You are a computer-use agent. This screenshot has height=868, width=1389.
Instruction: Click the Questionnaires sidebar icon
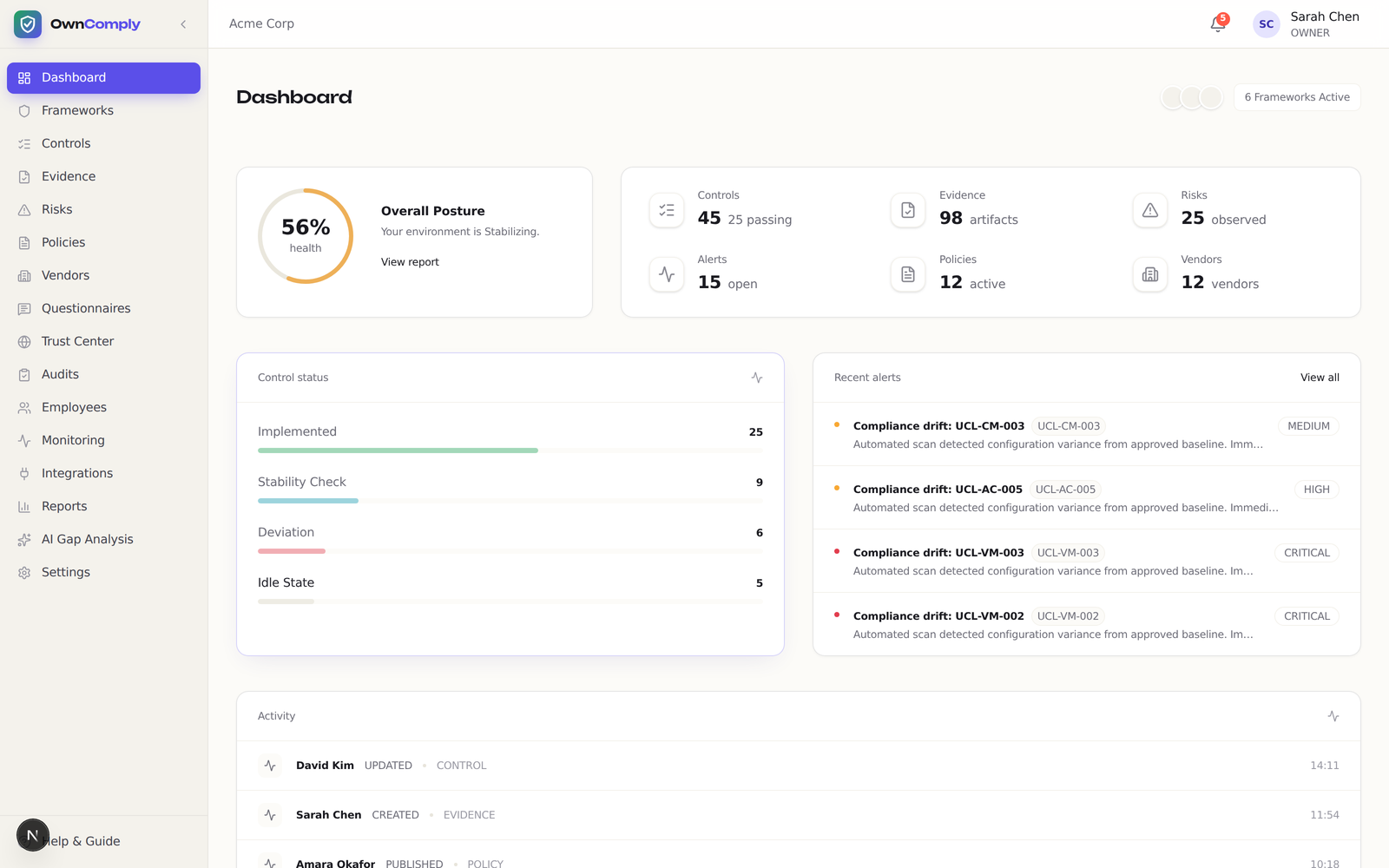click(x=24, y=309)
